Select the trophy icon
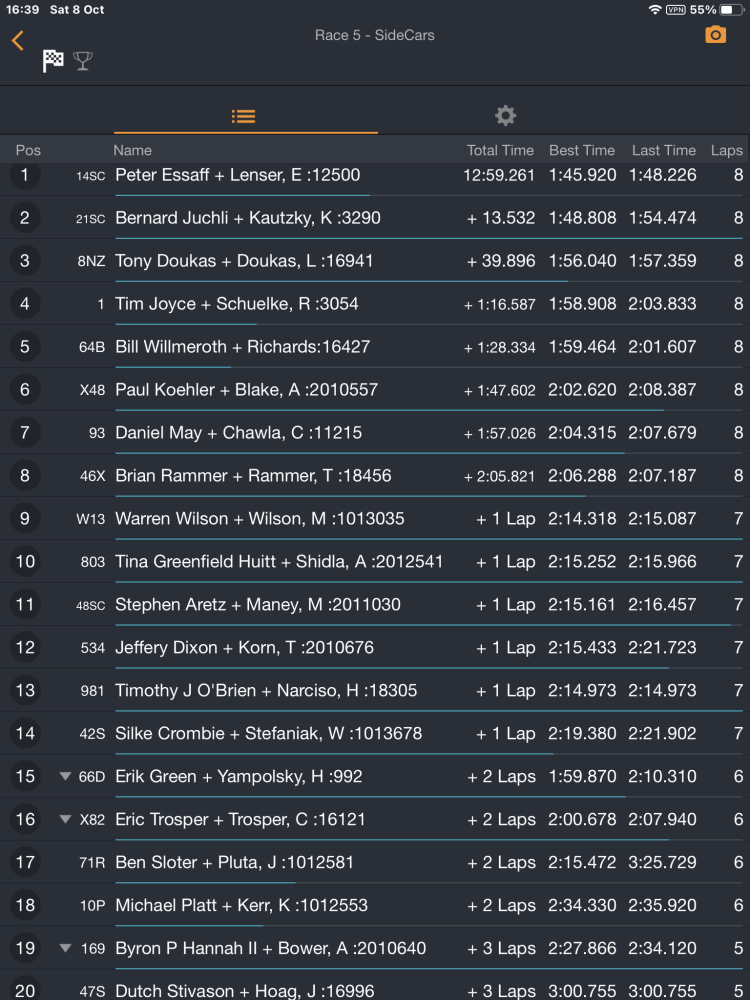 point(83,61)
